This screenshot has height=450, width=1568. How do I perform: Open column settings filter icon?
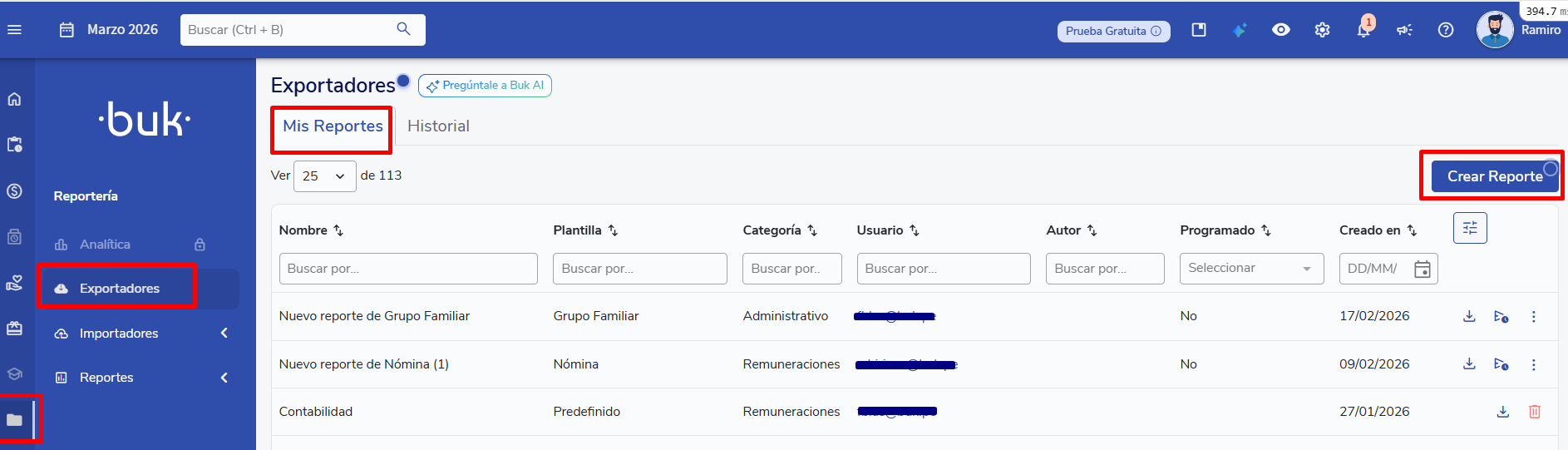[x=1470, y=228]
